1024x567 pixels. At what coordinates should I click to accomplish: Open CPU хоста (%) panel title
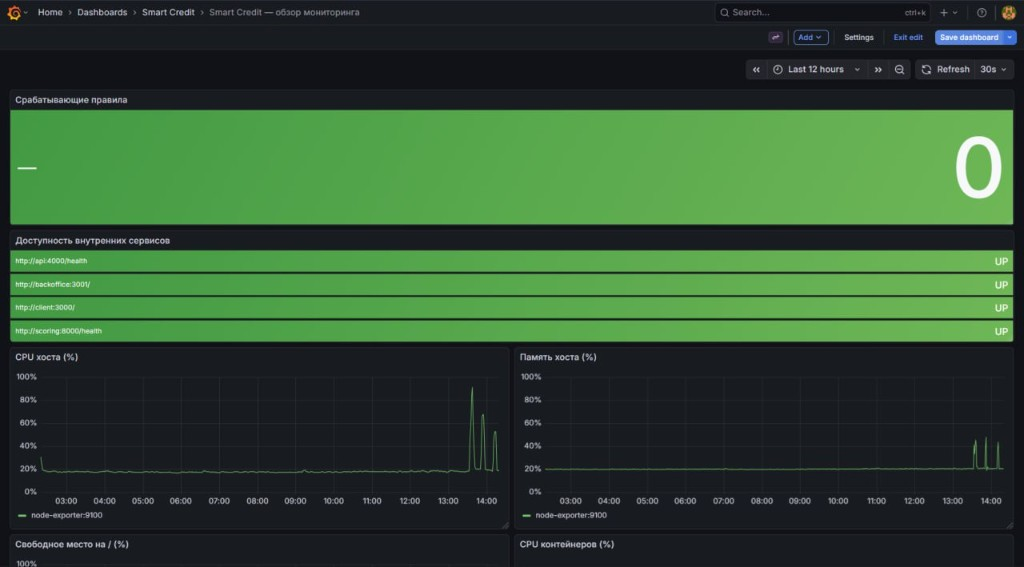pos(46,357)
